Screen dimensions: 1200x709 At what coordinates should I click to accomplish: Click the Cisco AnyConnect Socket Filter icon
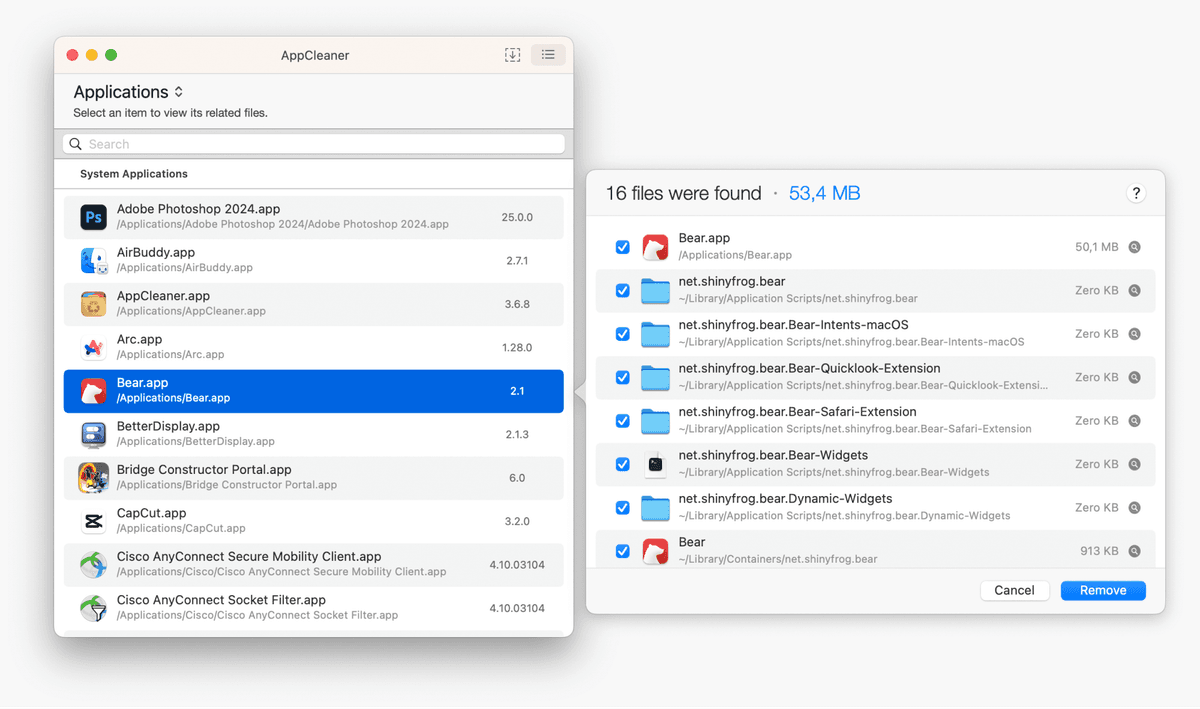point(94,609)
